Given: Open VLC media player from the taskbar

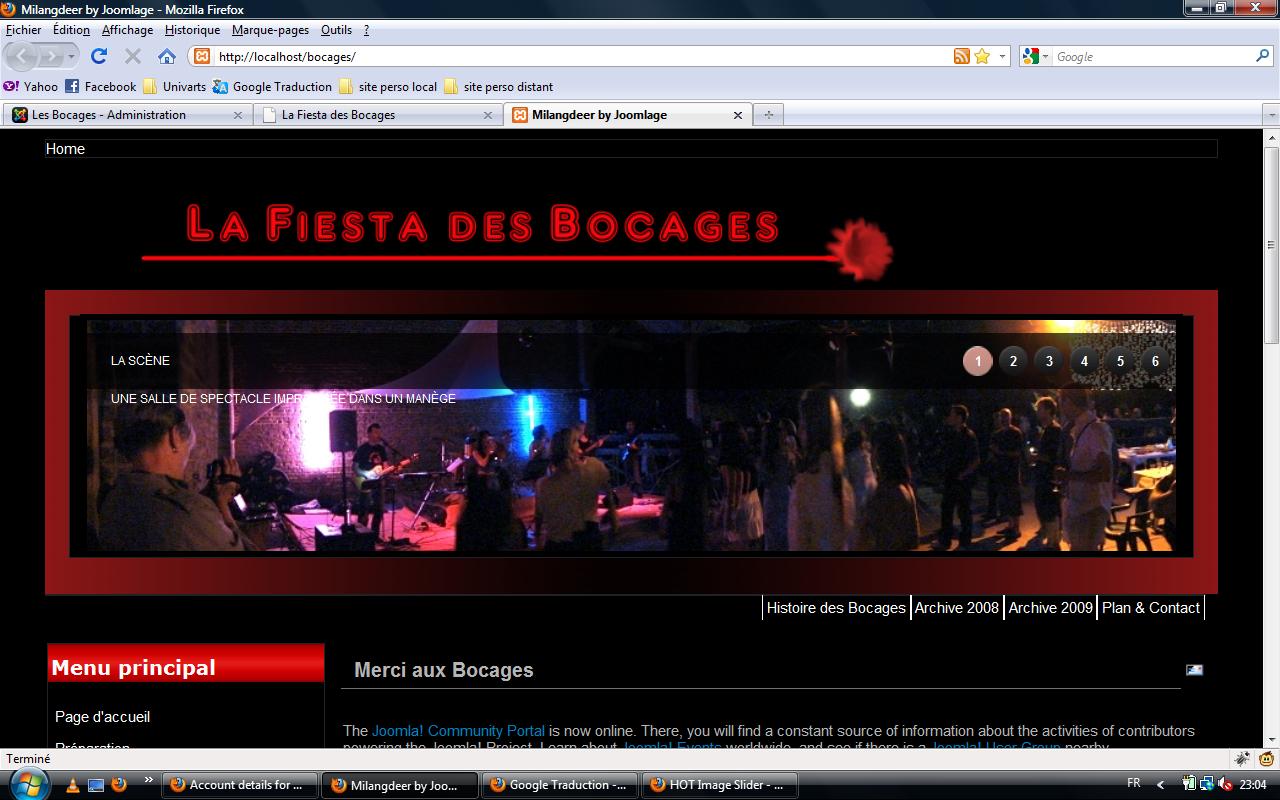Looking at the screenshot, I should tap(72, 785).
